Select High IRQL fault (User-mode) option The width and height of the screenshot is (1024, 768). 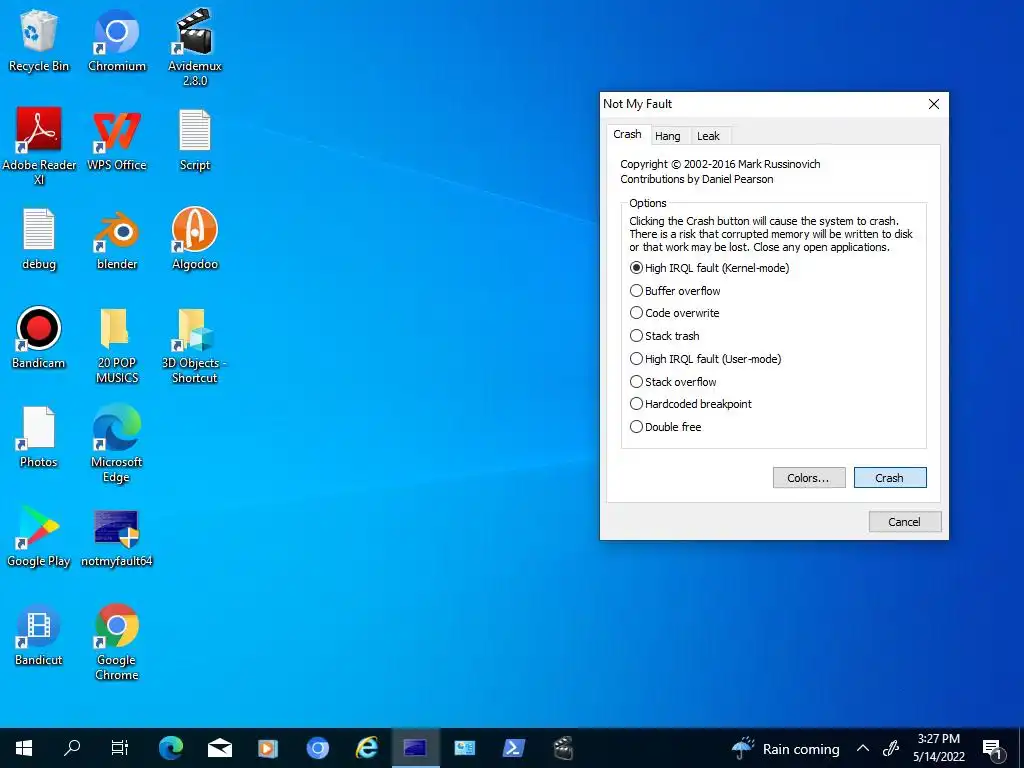click(x=705, y=359)
